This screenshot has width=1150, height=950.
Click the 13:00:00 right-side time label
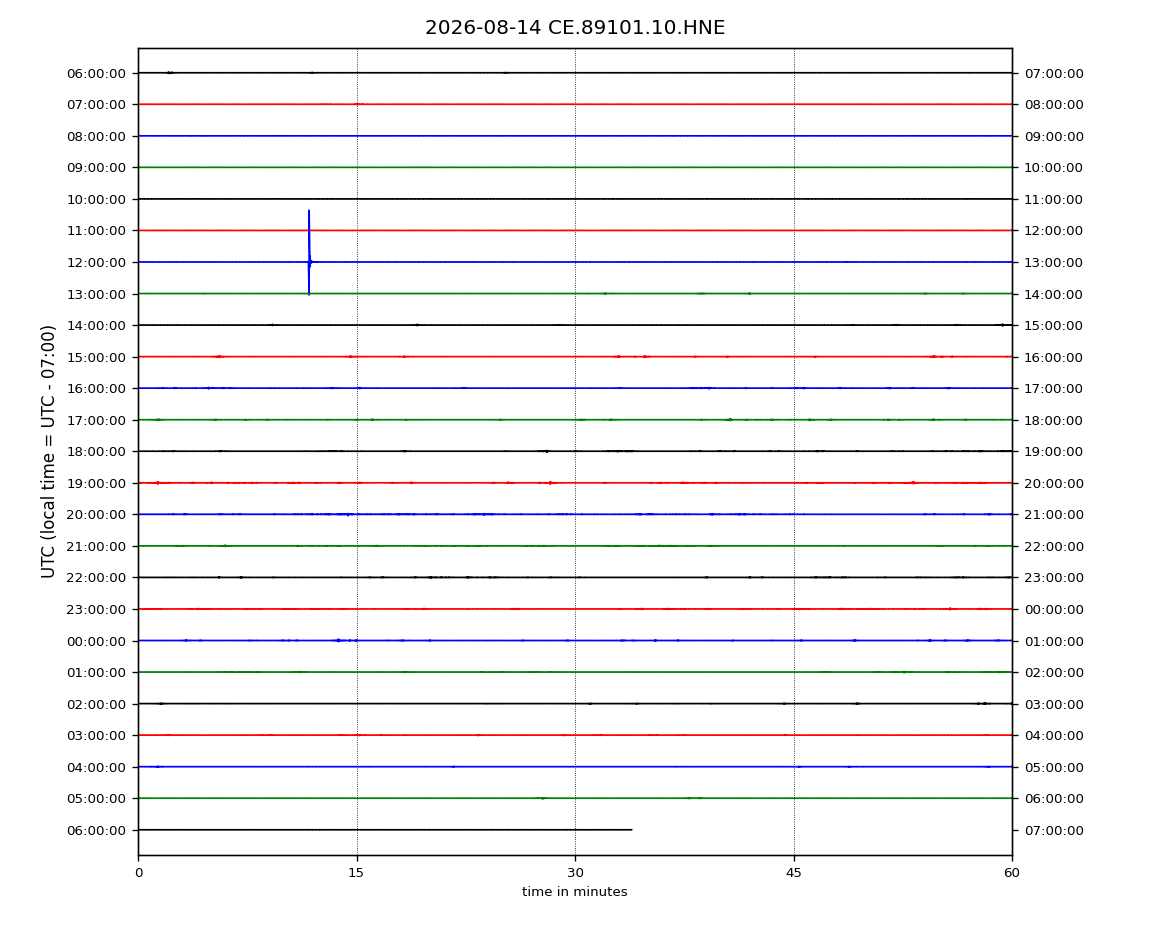pyautogui.click(x=1053, y=263)
